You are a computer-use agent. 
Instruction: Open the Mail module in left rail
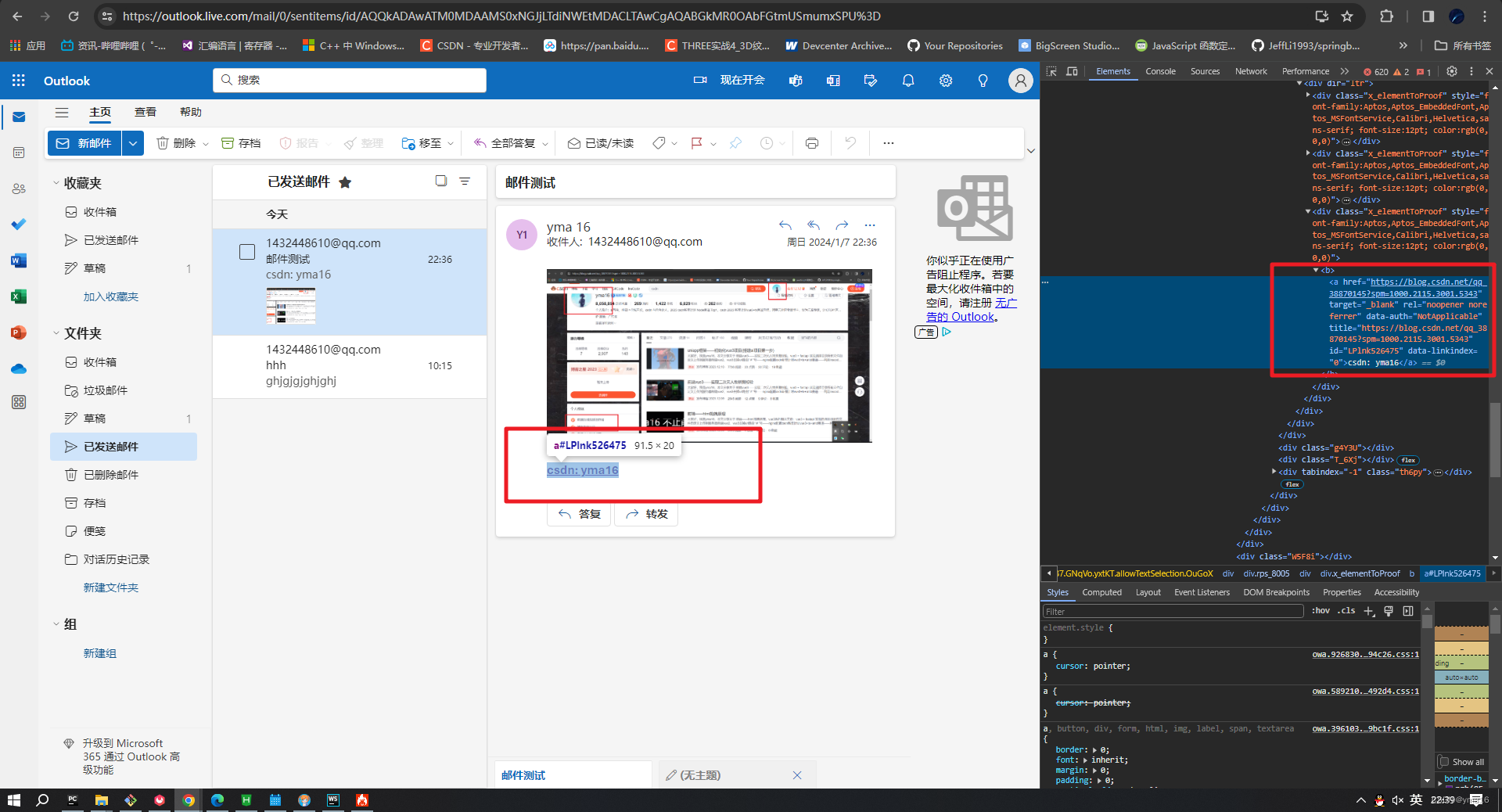[x=19, y=117]
